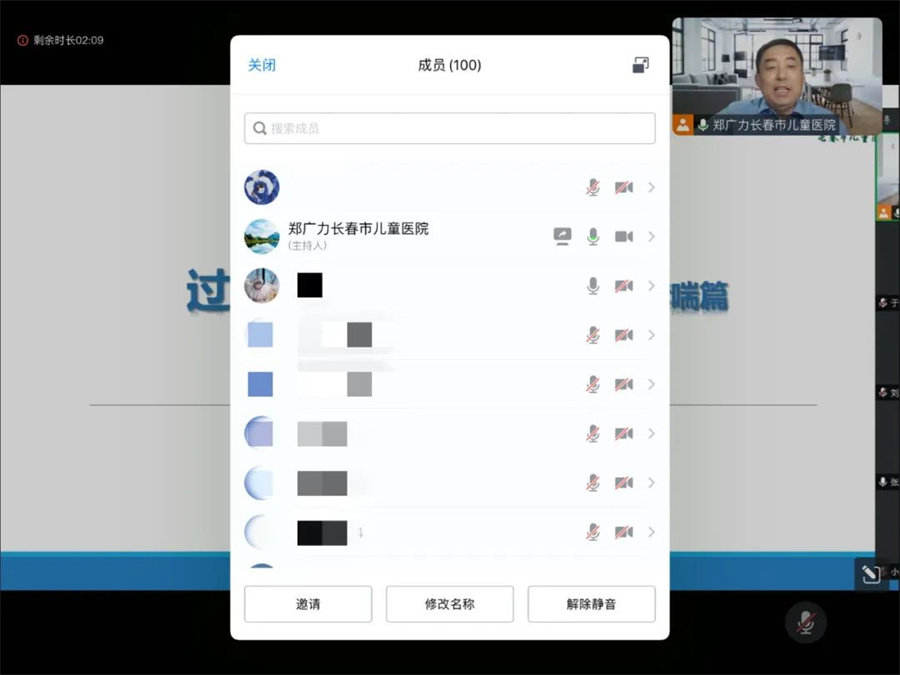This screenshot has height=675, width=900.
Task: Toggle the host row's camera icon
Action: coord(623,237)
